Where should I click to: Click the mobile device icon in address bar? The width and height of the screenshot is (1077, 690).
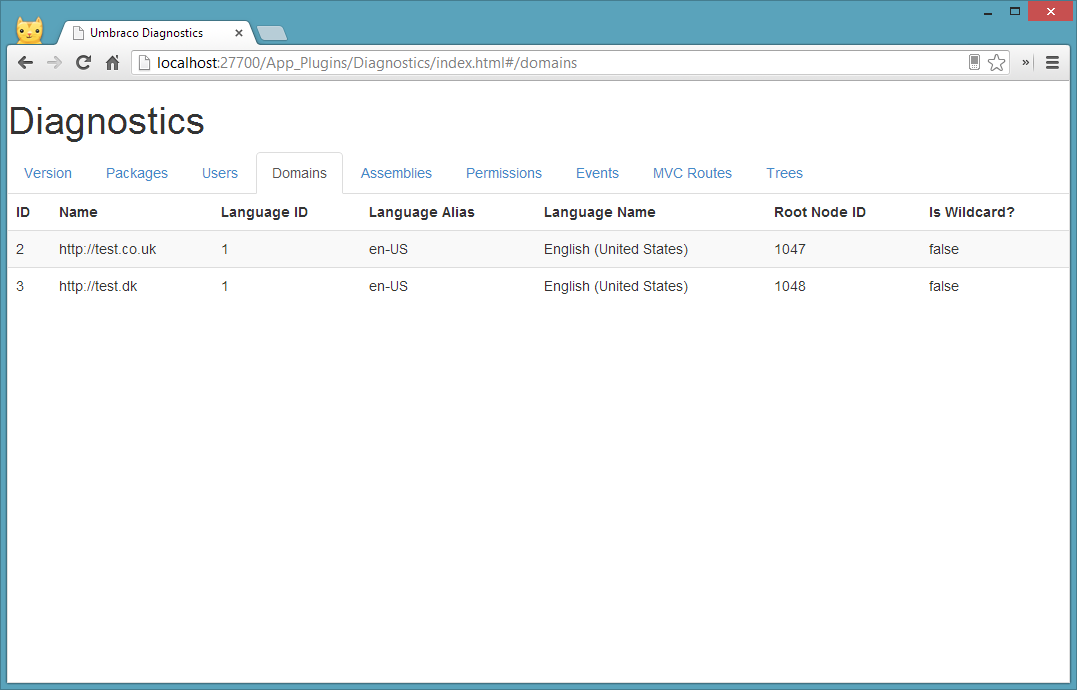(x=974, y=62)
